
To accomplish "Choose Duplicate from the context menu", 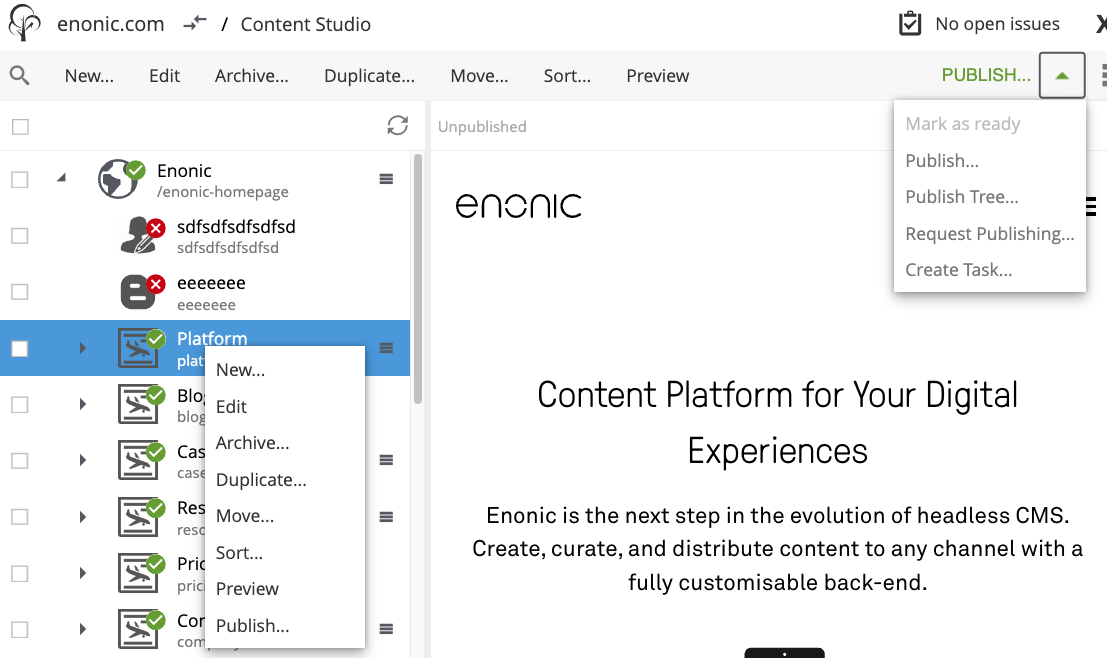I will click(260, 479).
